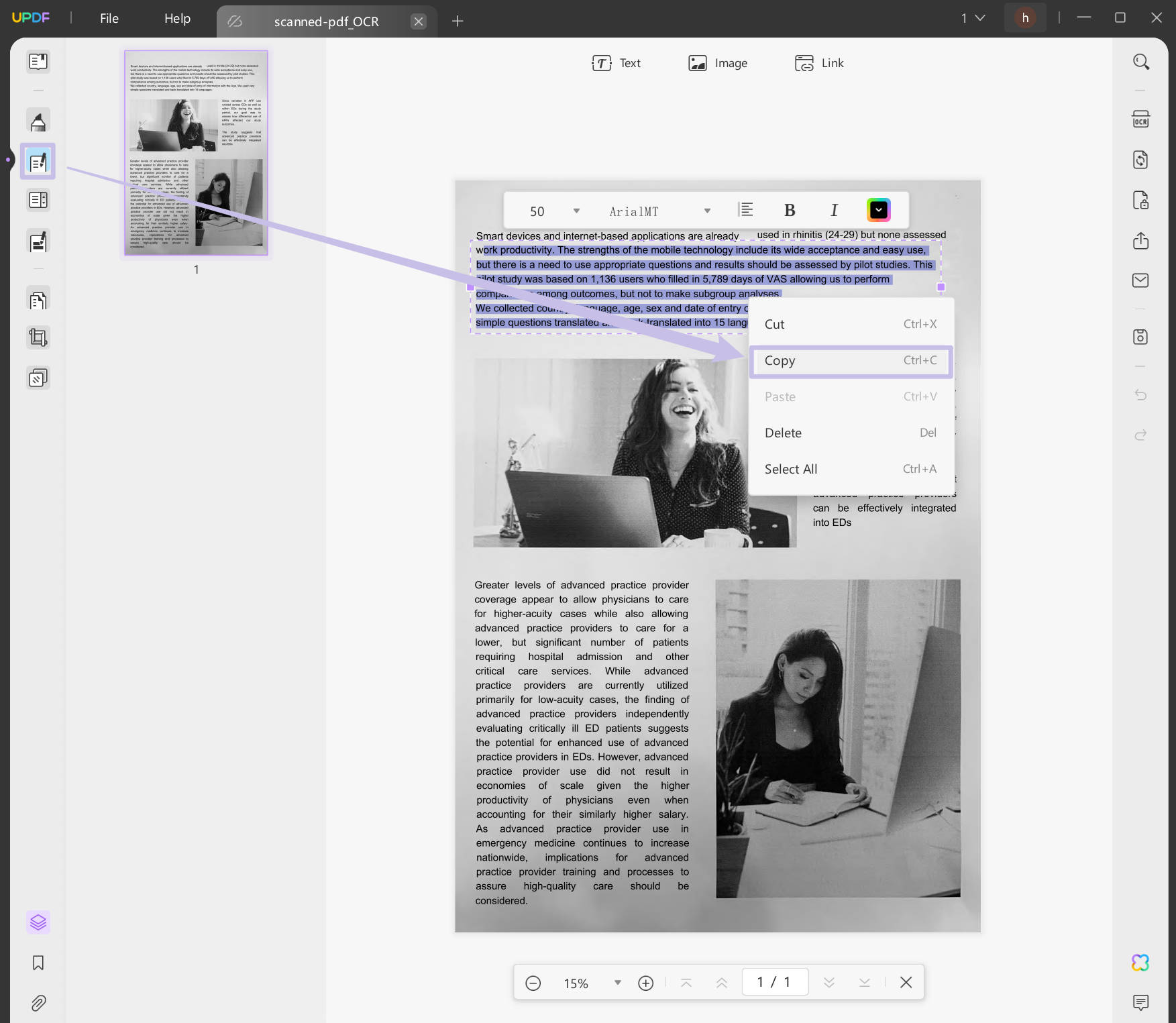Image resolution: width=1176 pixels, height=1023 pixels.
Task: Share document via the email icon
Action: tap(1140, 280)
